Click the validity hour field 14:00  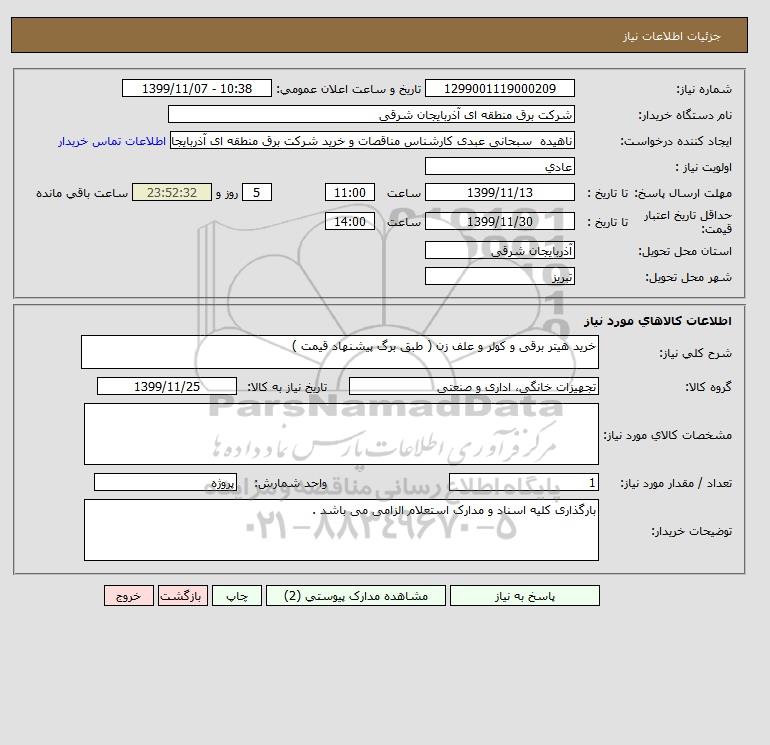[350, 221]
